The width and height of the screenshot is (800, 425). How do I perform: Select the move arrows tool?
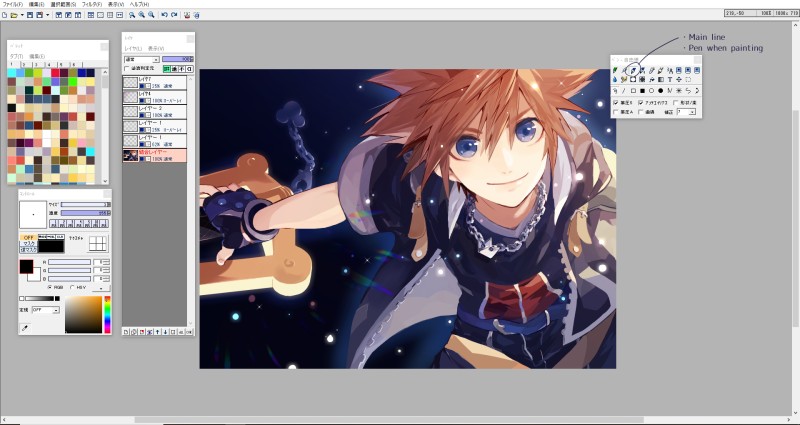[679, 80]
